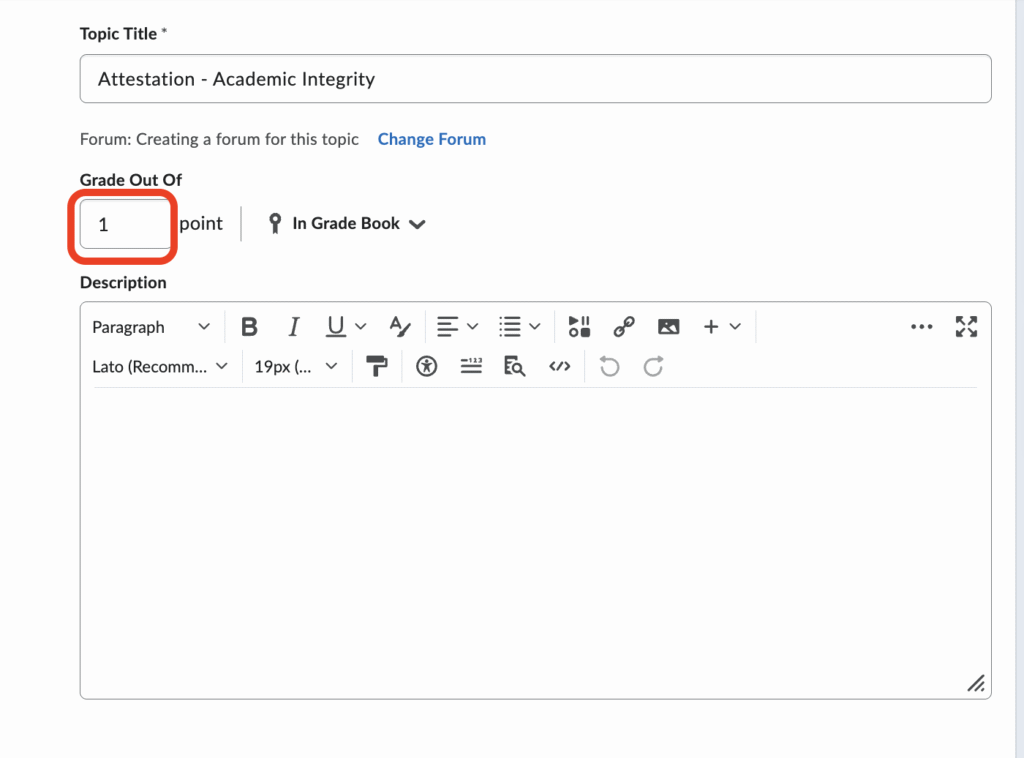
Task: Open the text alignment options menu
Action: click(x=457, y=327)
